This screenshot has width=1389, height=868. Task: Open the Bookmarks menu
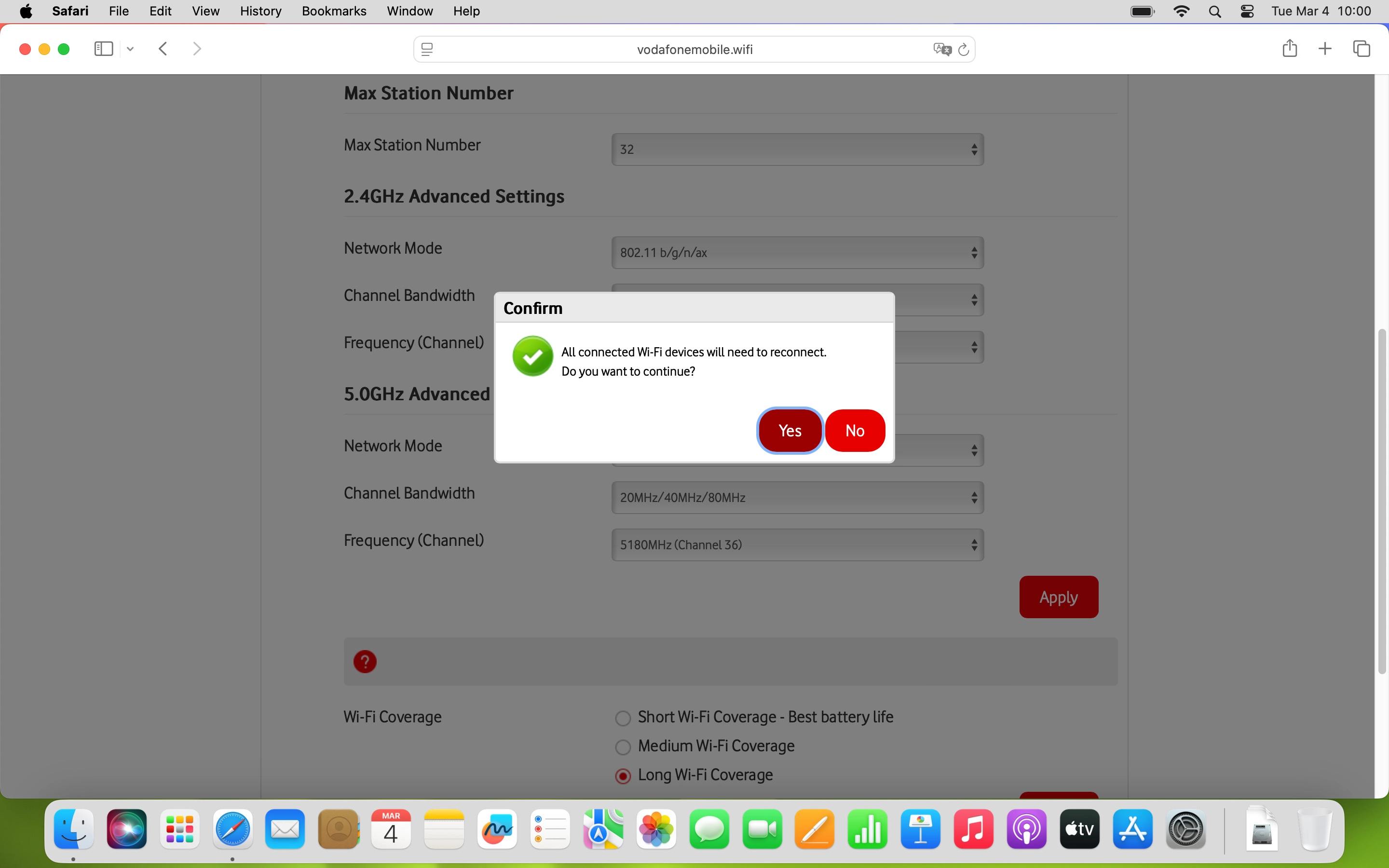(334, 12)
